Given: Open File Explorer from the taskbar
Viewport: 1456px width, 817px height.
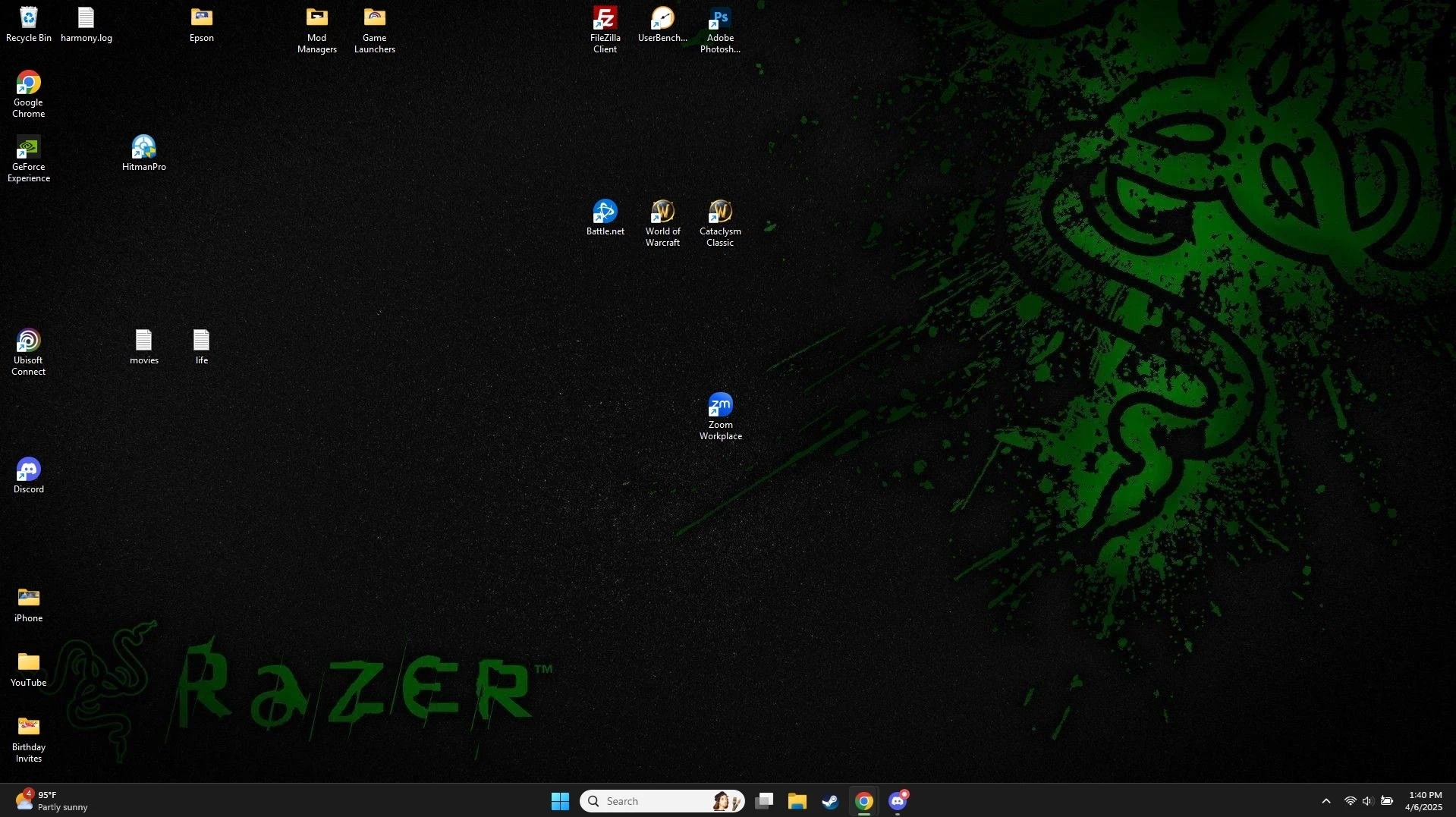Looking at the screenshot, I should 797,801.
